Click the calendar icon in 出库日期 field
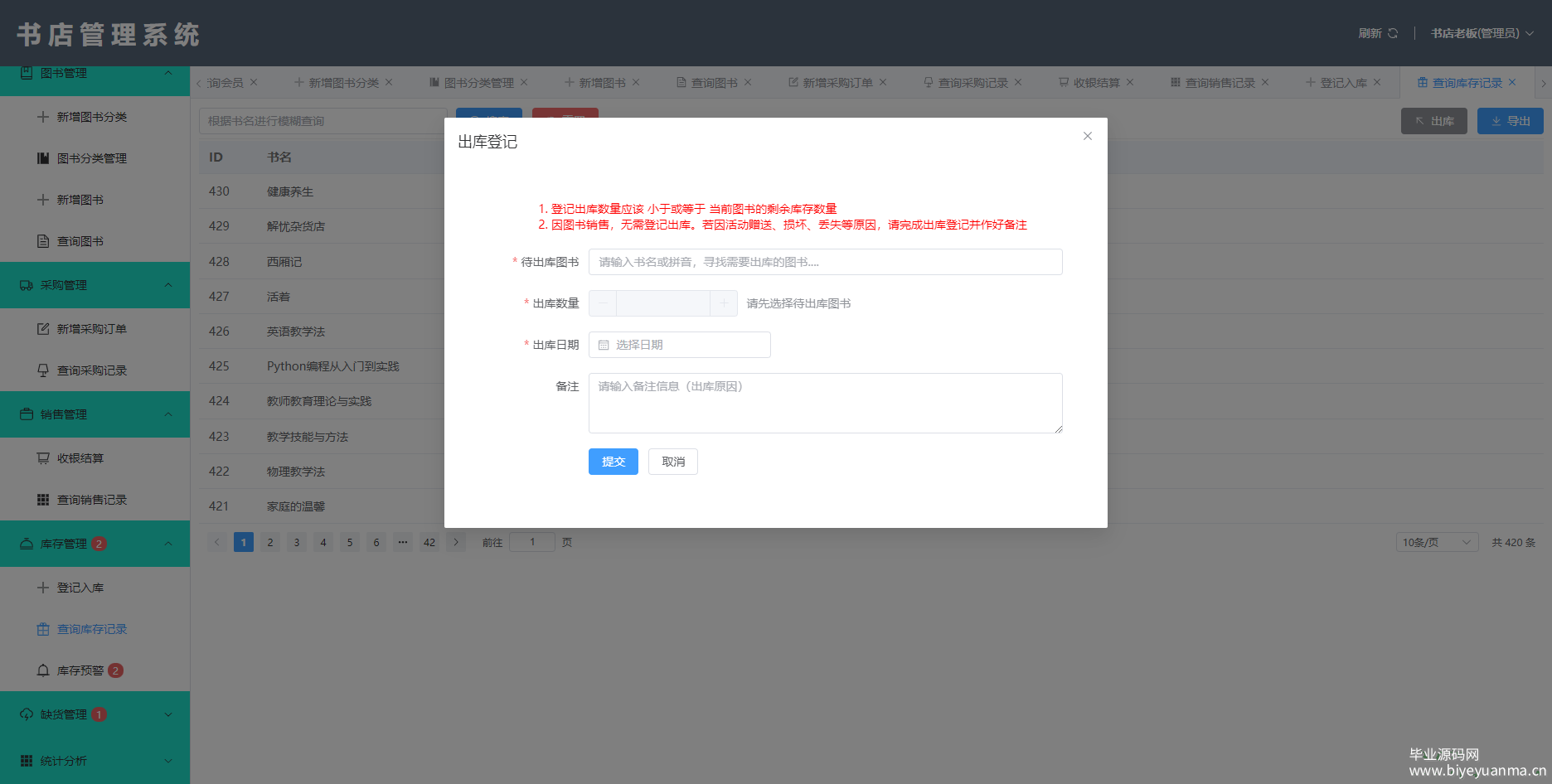 [604, 345]
